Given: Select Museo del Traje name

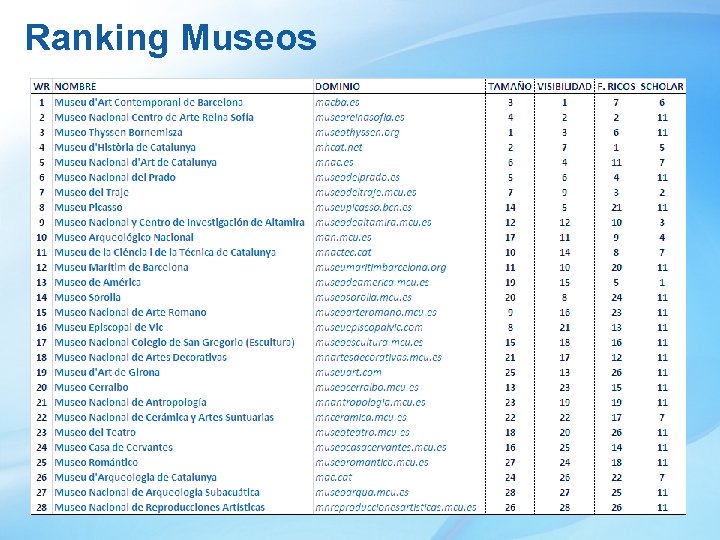Looking at the screenshot, I should pos(91,192).
